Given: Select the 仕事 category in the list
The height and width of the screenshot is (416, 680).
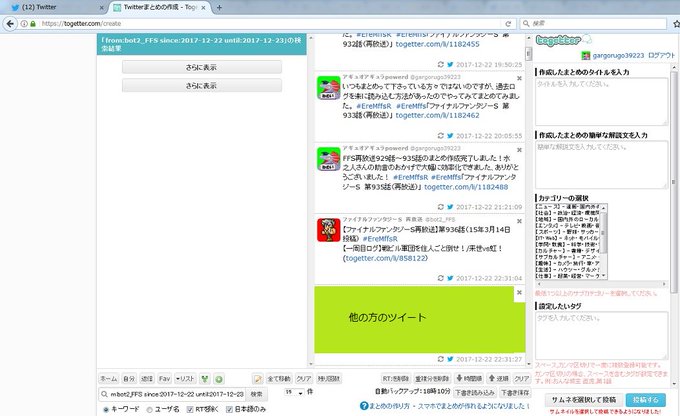Looking at the screenshot, I should tap(568, 276).
